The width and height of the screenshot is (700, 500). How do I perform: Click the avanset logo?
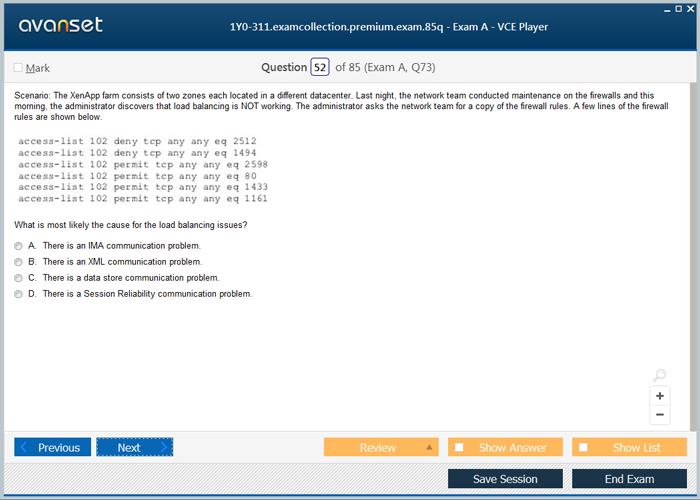[x=61, y=25]
